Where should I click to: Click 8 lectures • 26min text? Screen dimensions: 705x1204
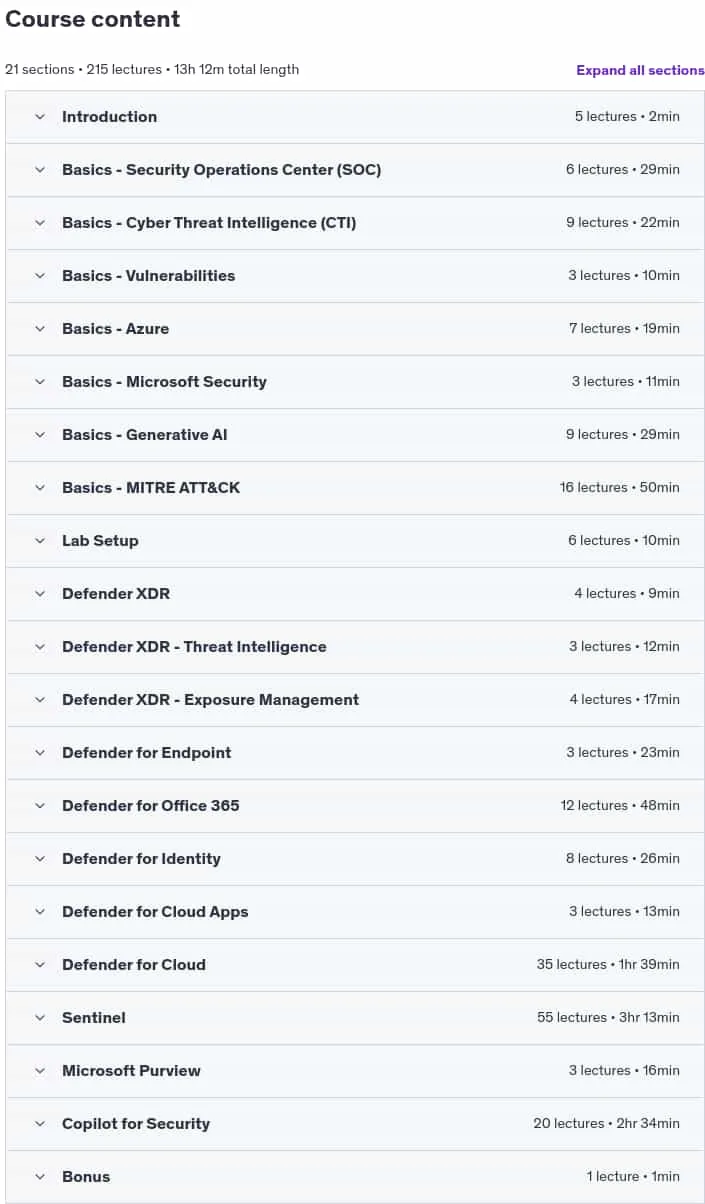coord(622,859)
